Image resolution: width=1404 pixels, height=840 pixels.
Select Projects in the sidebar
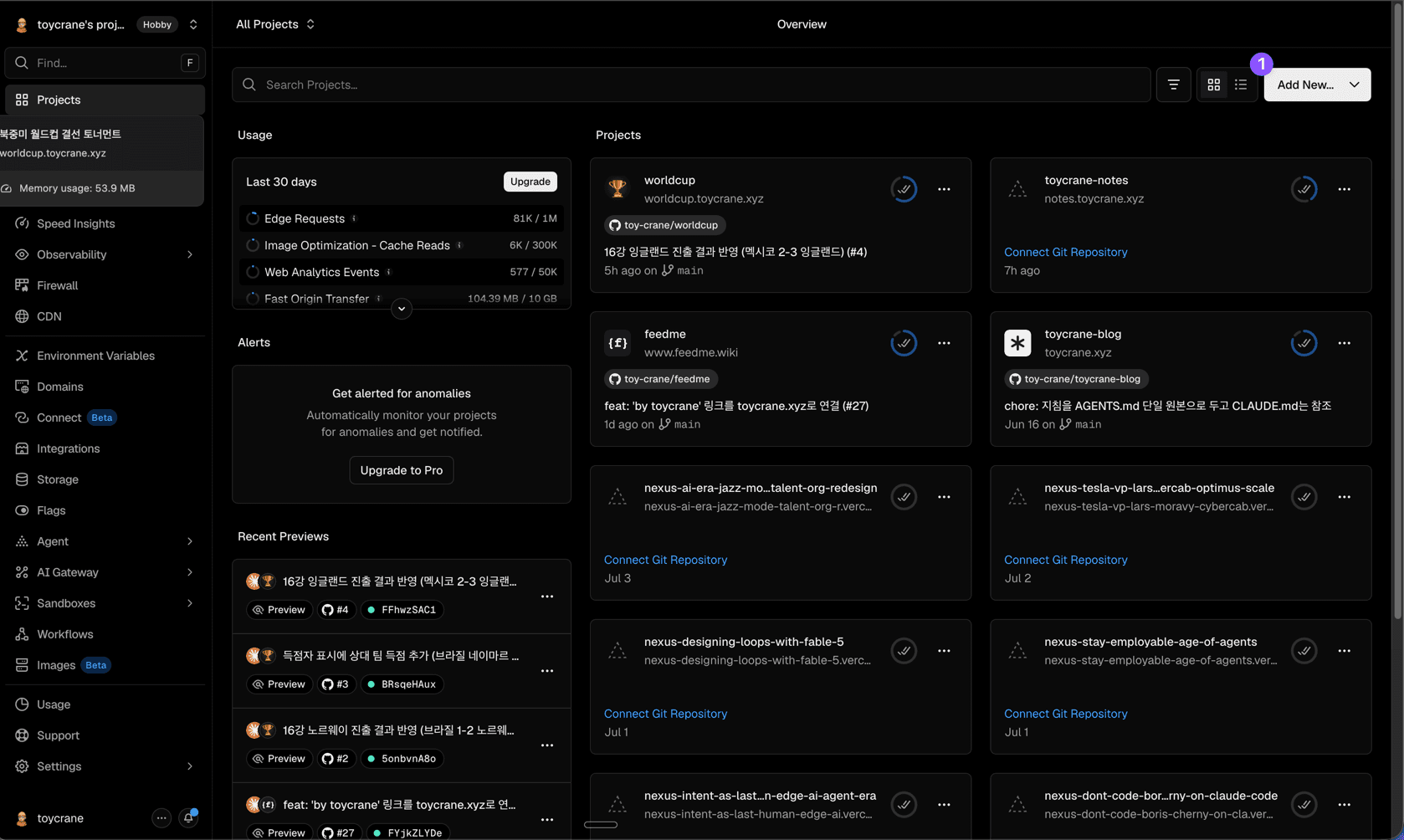click(105, 100)
